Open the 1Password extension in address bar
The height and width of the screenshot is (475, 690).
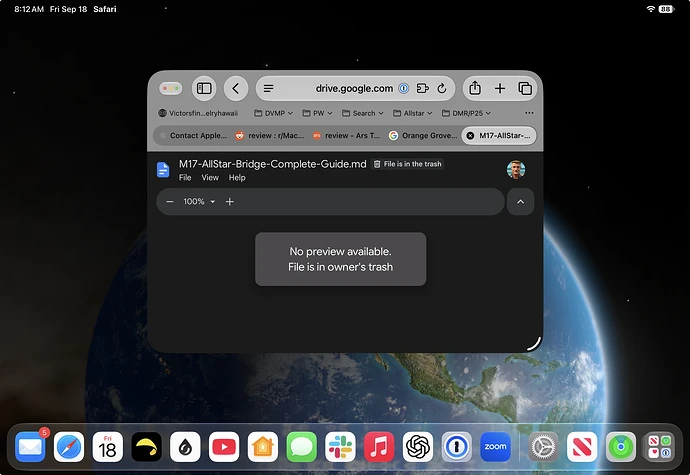click(x=404, y=88)
